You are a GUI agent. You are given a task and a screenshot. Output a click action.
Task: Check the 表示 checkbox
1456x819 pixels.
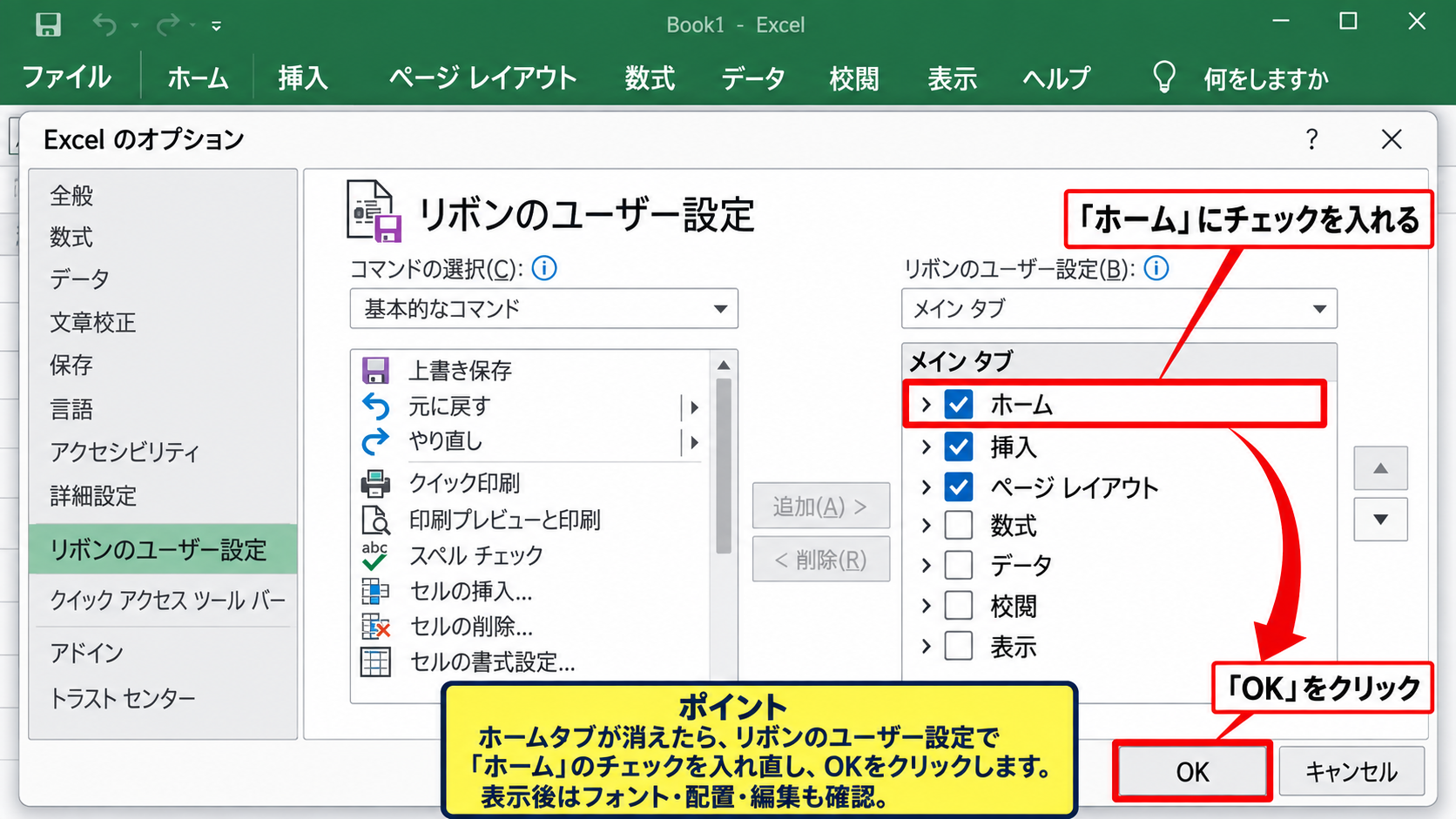(959, 647)
